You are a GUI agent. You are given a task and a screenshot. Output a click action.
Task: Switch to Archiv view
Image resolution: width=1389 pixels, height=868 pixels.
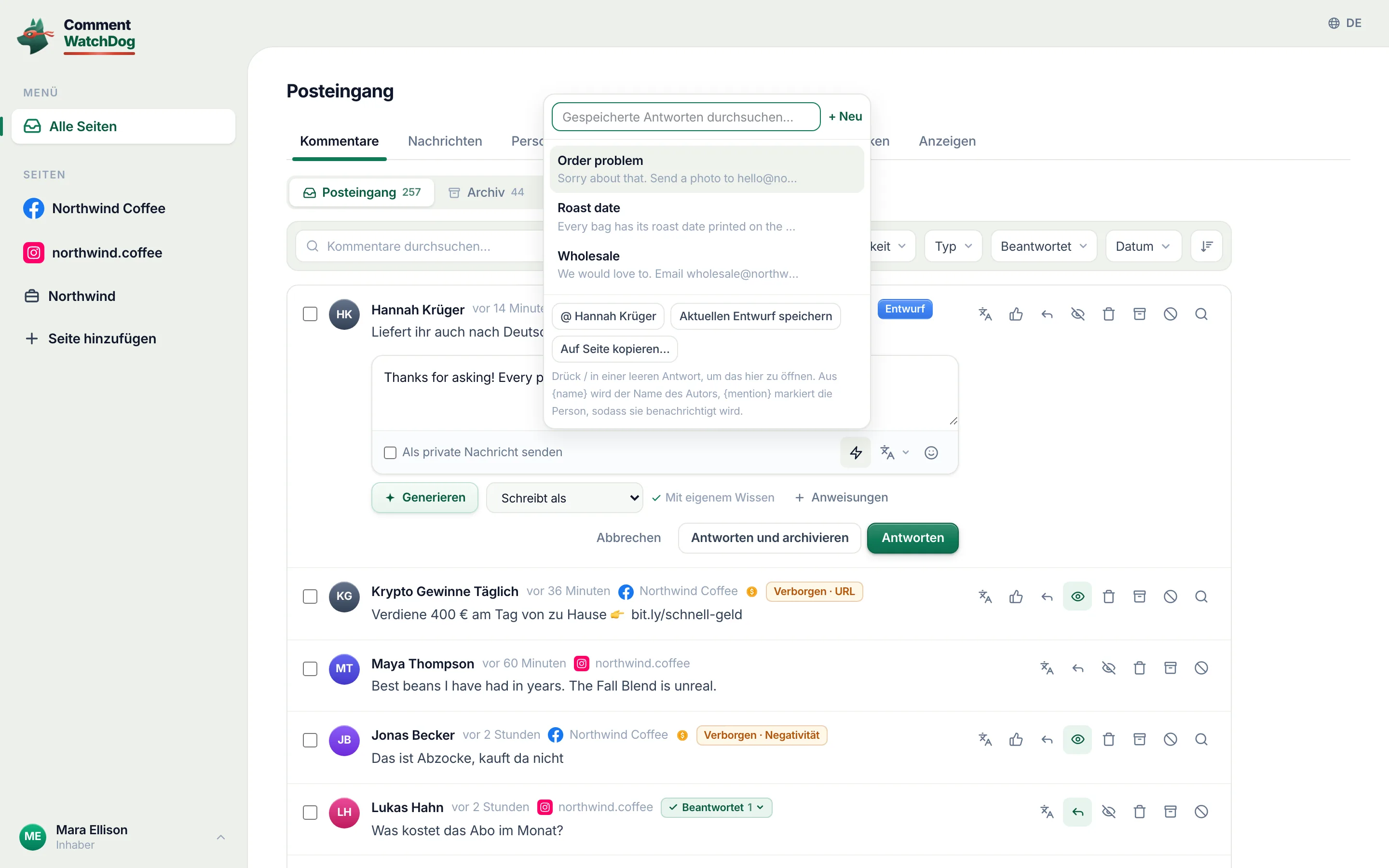pyautogui.click(x=486, y=192)
